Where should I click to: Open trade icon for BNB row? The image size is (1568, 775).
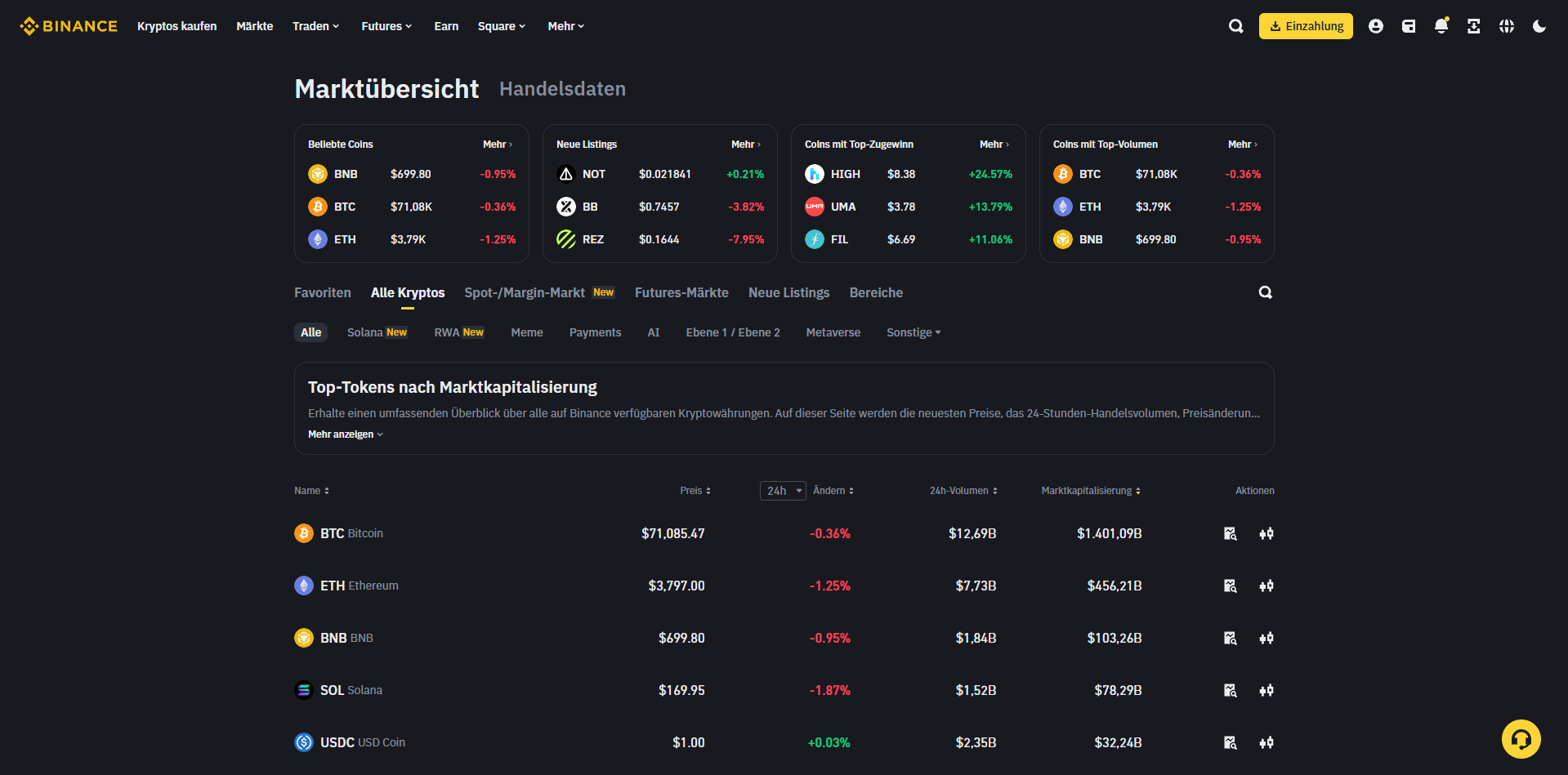tap(1266, 638)
